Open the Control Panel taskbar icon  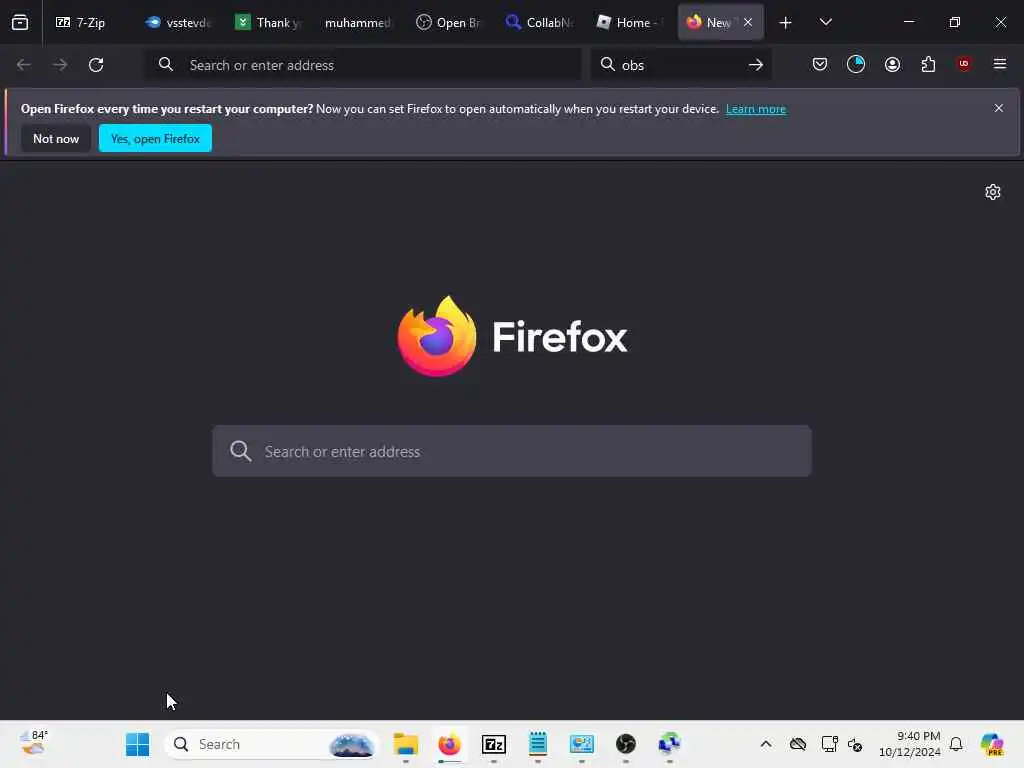(x=581, y=744)
